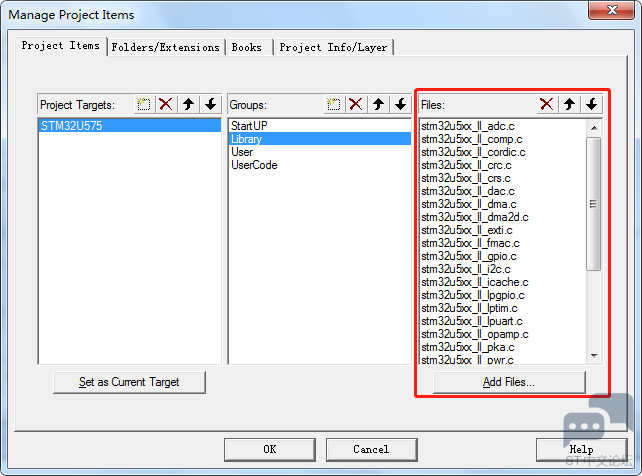Click the Add Files... button
This screenshot has width=642, height=476.
[509, 382]
